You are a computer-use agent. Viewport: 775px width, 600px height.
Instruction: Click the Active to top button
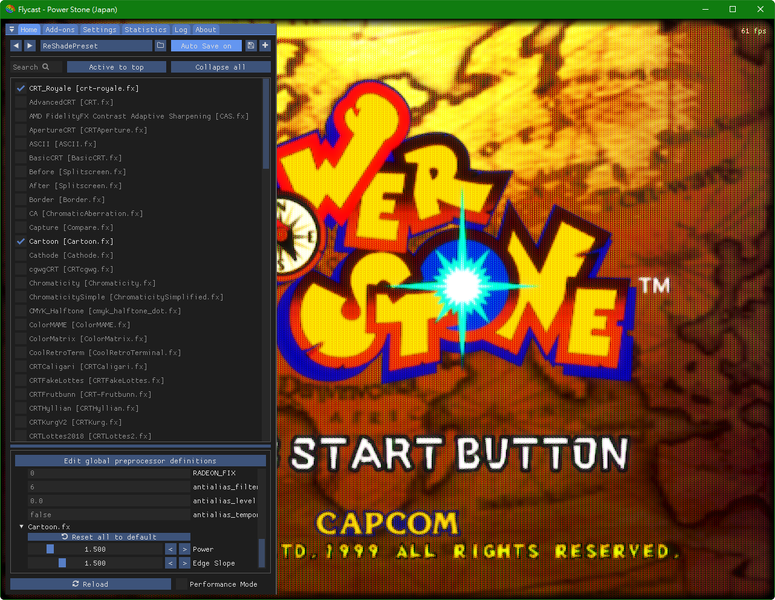coord(116,67)
